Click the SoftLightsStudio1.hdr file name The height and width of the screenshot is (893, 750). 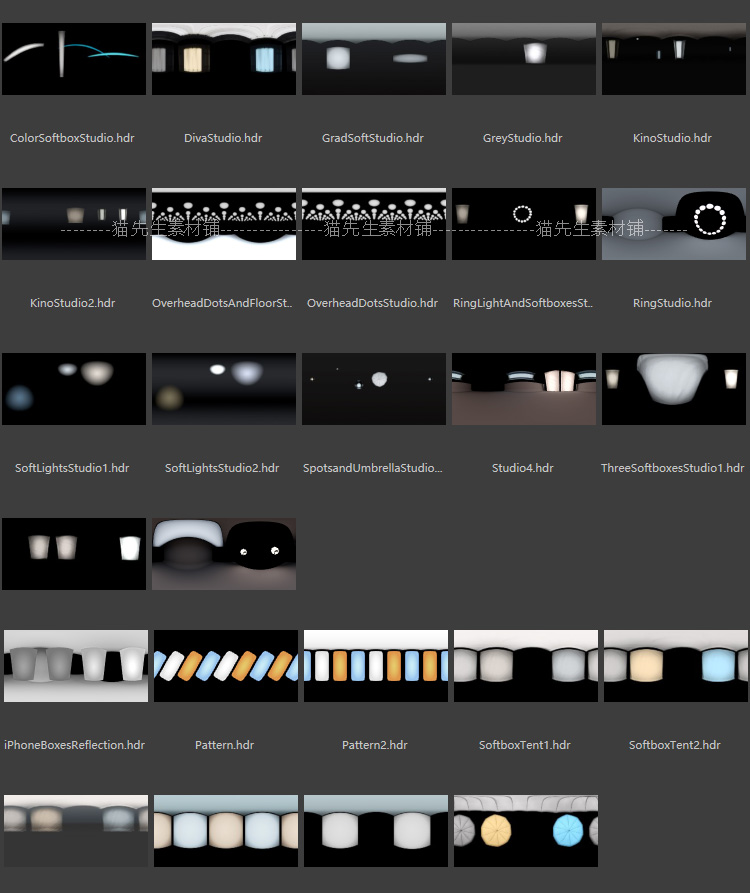point(72,468)
